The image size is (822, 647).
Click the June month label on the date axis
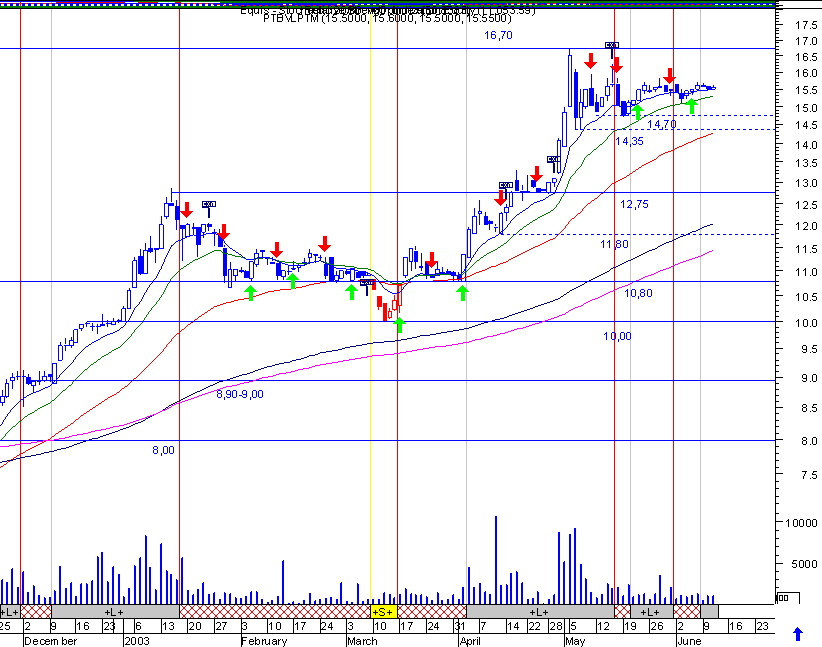(x=689, y=641)
